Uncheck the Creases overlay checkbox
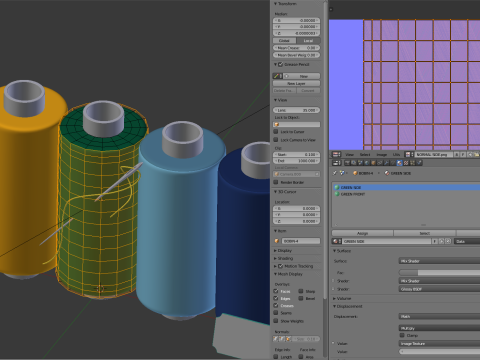 (276, 305)
